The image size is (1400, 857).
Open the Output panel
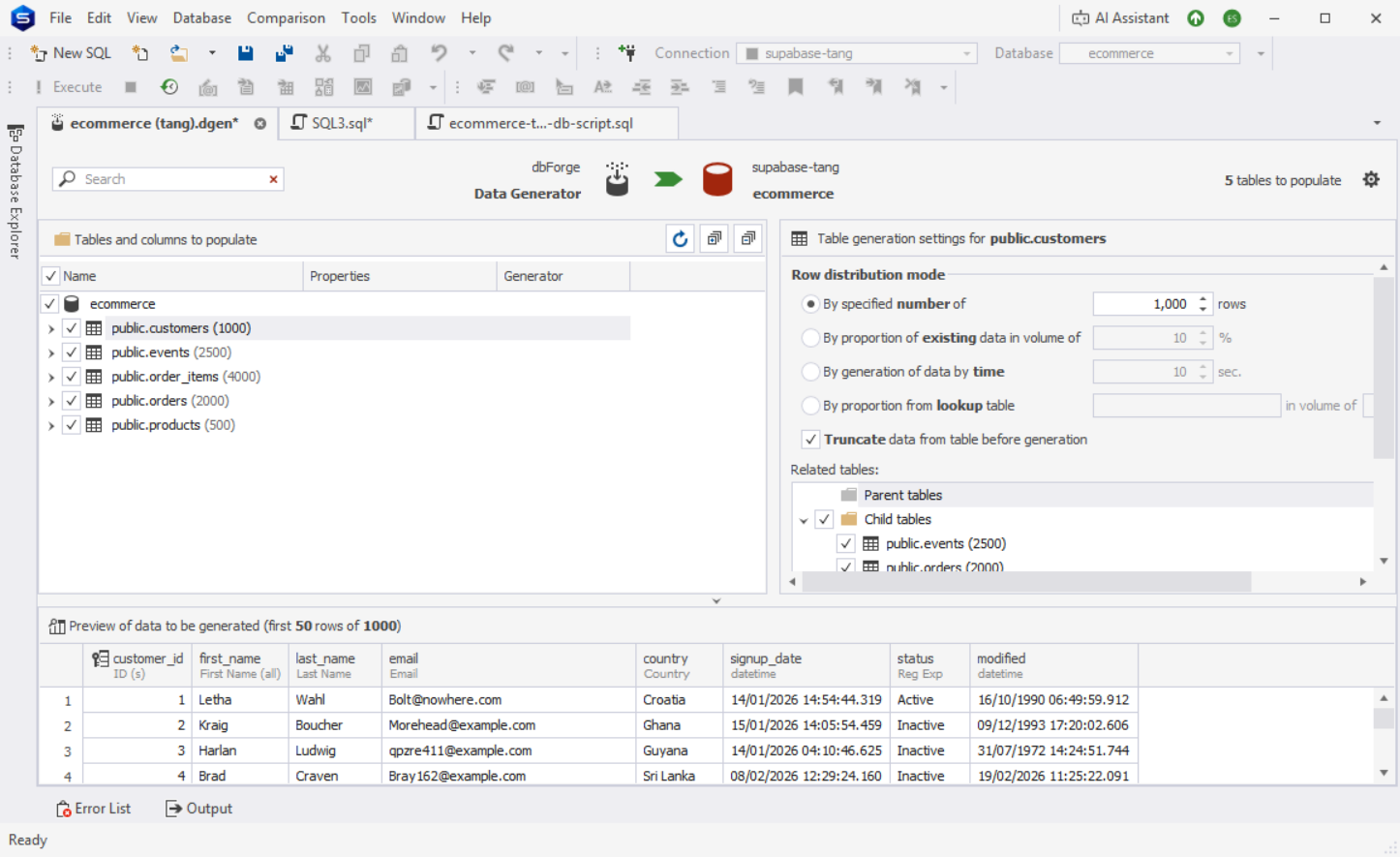click(x=198, y=809)
